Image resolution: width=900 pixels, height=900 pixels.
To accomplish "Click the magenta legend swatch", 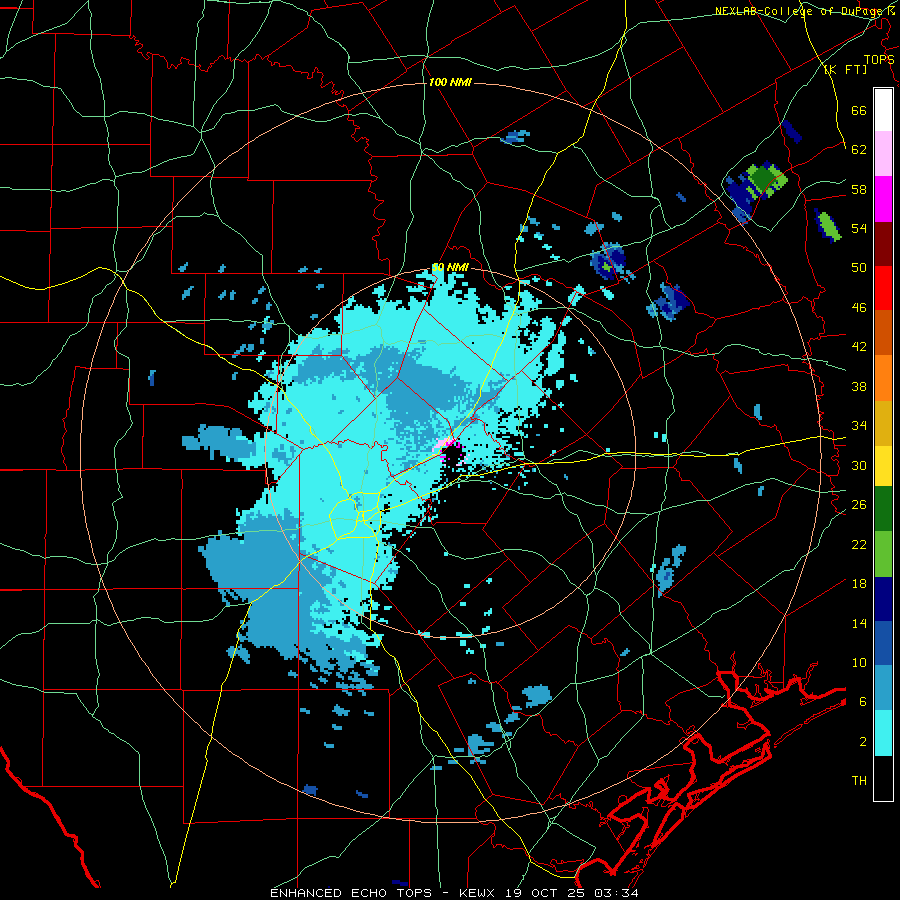I will 883,199.
